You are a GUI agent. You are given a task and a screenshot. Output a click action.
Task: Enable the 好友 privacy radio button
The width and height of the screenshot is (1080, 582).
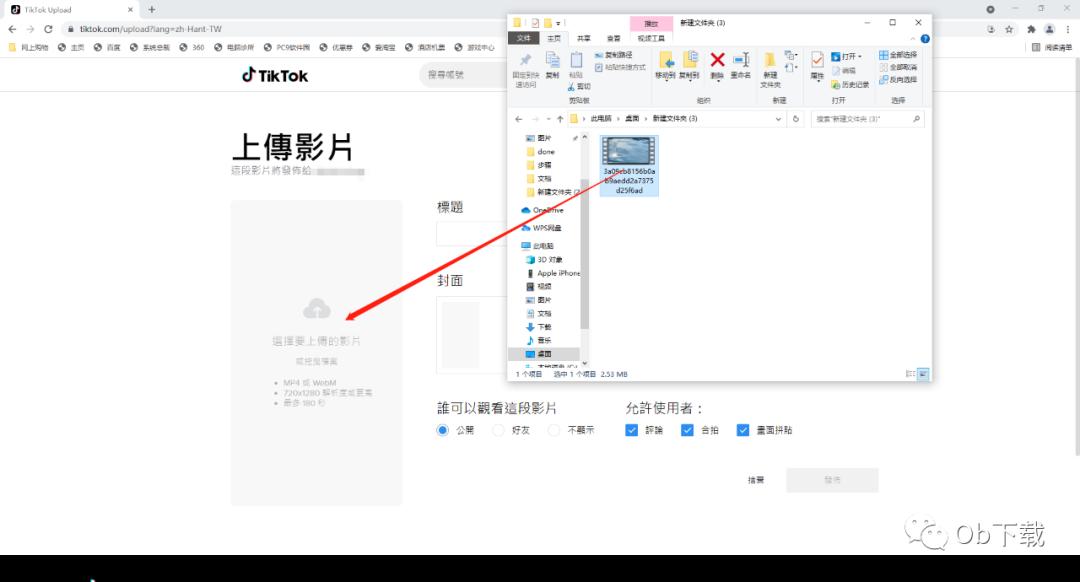(x=497, y=430)
